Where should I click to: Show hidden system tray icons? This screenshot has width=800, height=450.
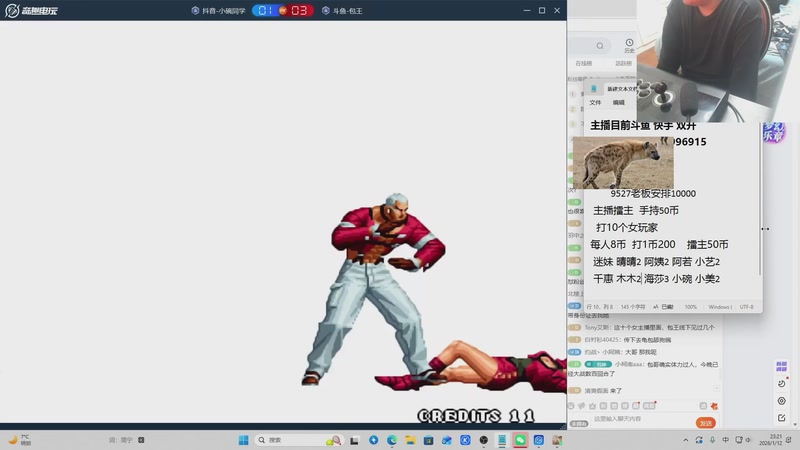686,440
